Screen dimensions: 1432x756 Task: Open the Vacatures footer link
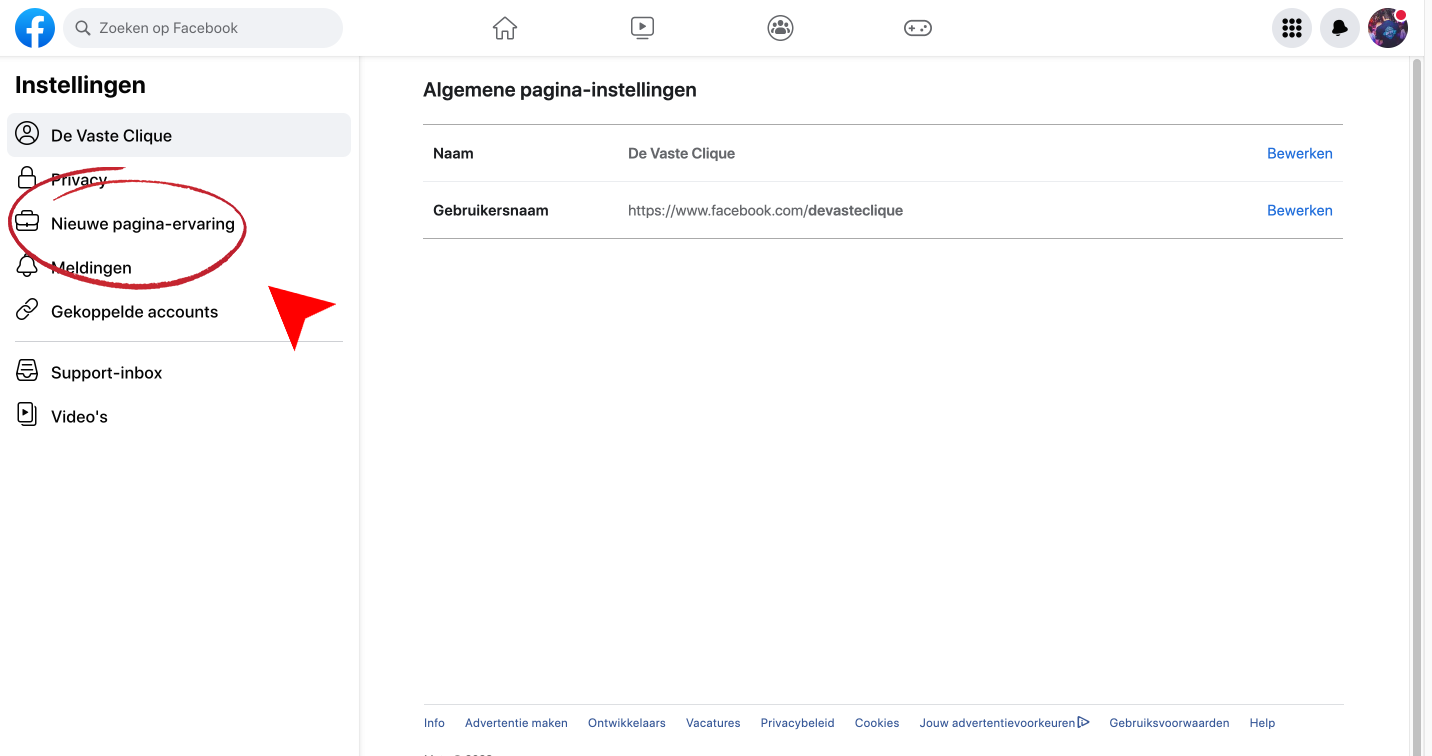[713, 723]
